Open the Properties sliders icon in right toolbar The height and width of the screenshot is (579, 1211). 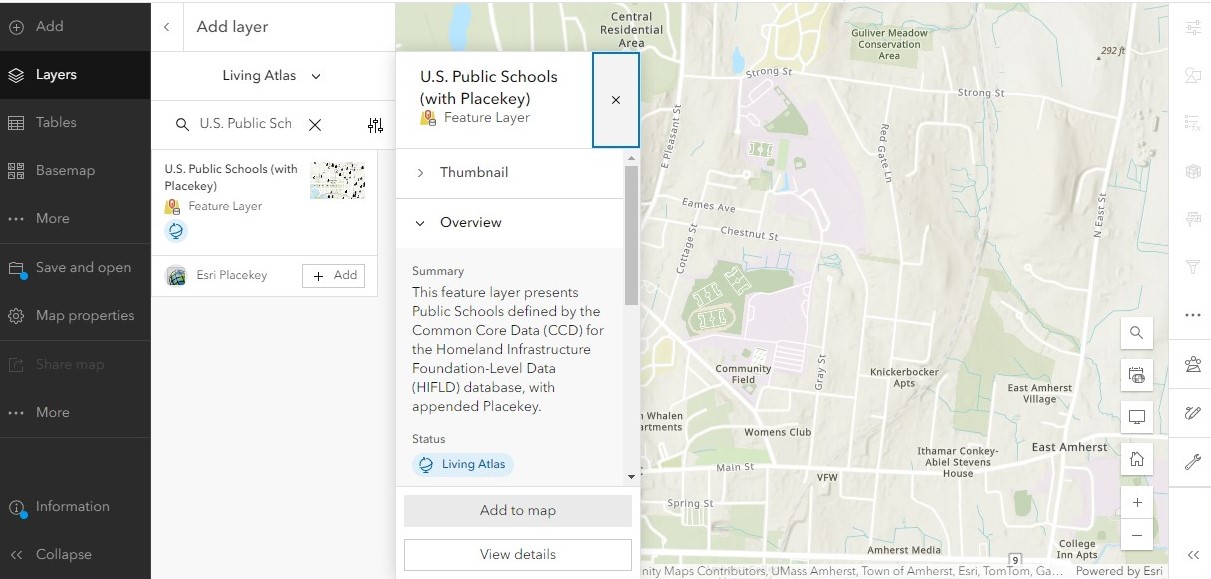tap(1192, 27)
